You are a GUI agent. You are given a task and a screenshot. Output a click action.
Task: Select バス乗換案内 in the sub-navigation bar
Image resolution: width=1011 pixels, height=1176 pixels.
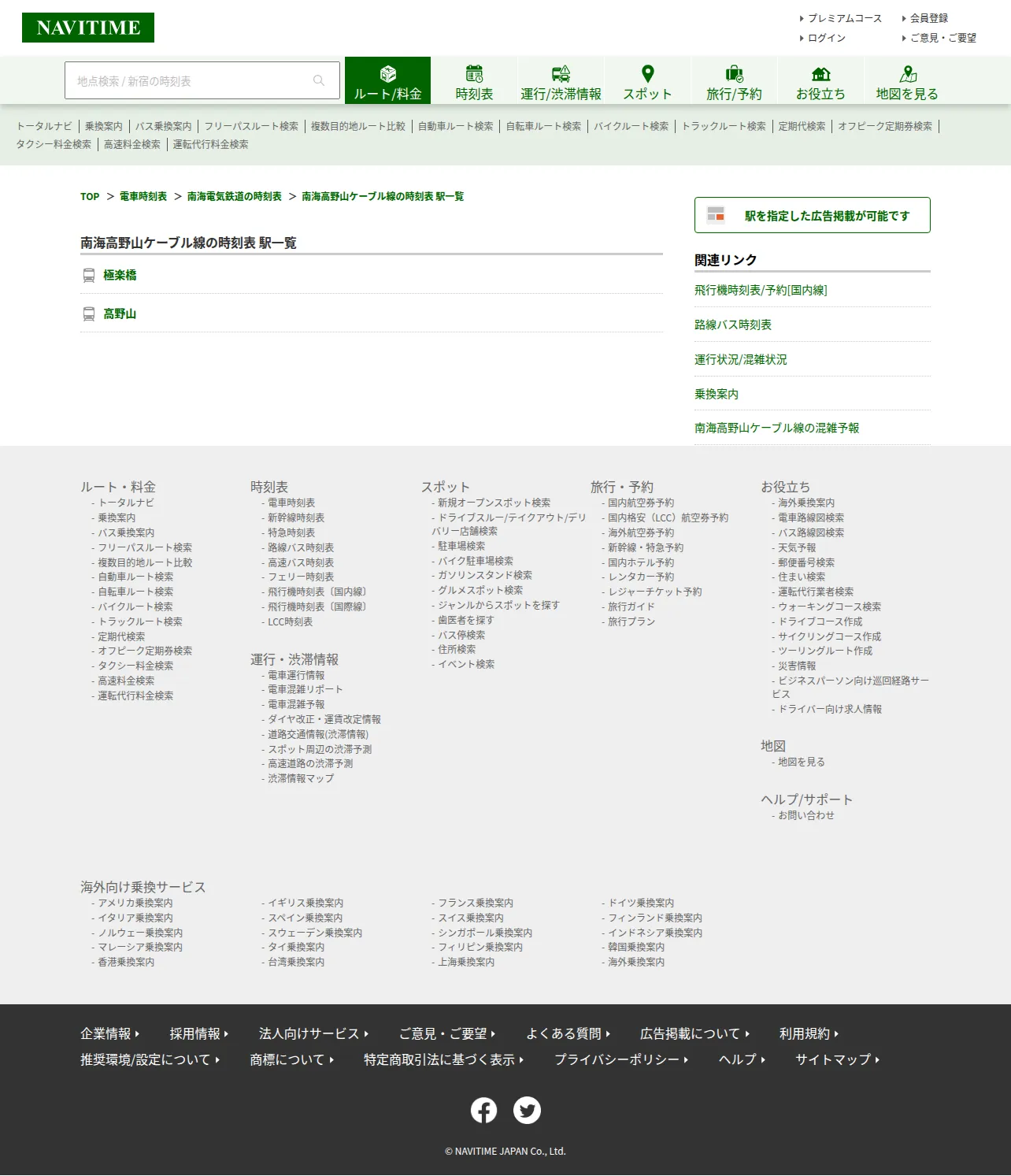coord(164,126)
